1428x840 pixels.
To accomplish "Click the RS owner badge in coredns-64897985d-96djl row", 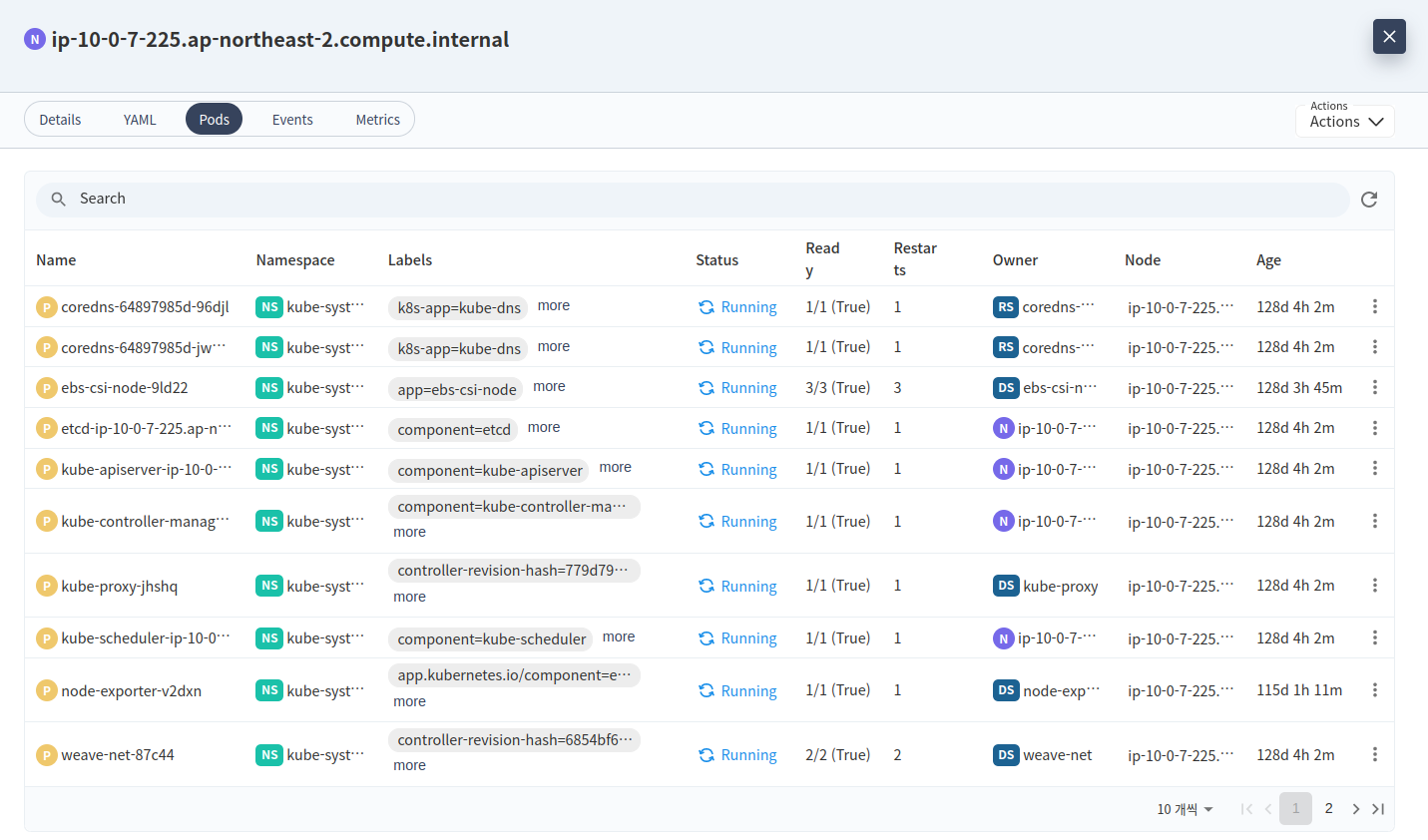I will (x=1006, y=307).
